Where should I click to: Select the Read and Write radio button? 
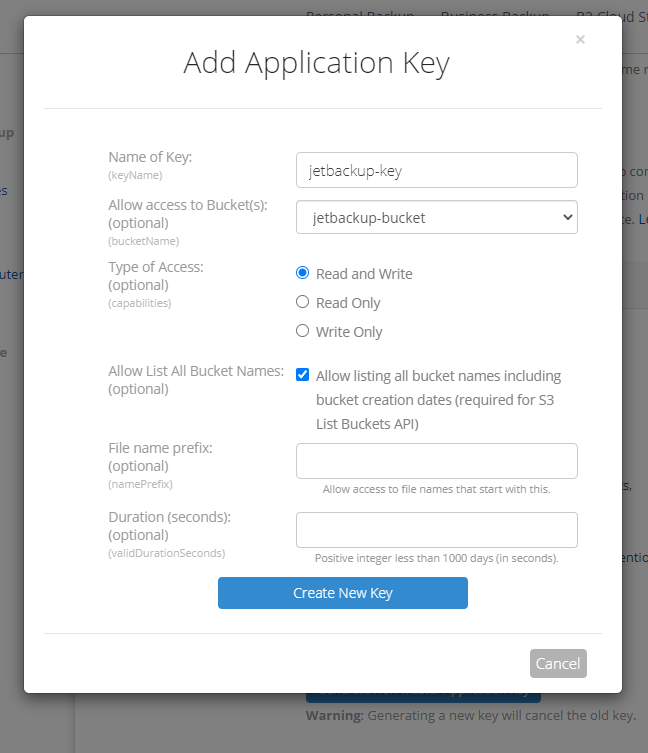click(x=302, y=273)
